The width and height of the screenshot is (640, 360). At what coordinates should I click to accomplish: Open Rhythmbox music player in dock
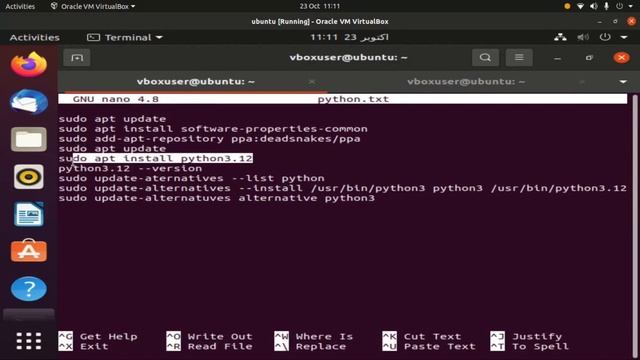pos(29,177)
